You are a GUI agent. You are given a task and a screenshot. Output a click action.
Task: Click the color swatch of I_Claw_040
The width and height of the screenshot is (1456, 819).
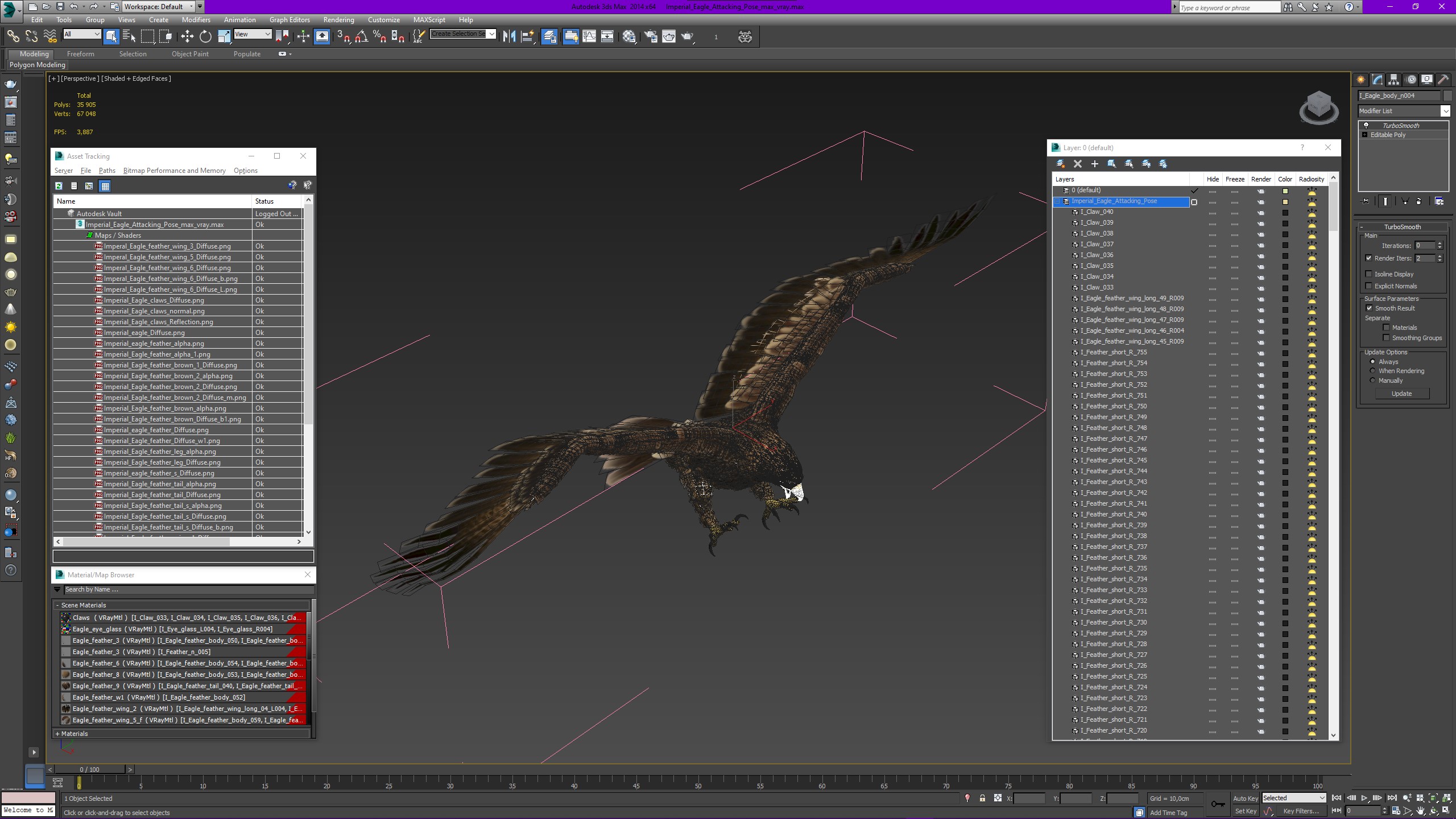(1285, 213)
